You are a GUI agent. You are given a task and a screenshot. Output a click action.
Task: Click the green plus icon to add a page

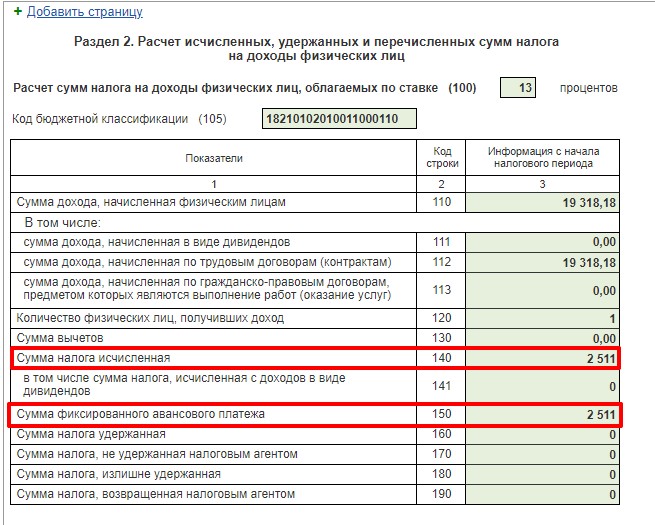(x=18, y=11)
